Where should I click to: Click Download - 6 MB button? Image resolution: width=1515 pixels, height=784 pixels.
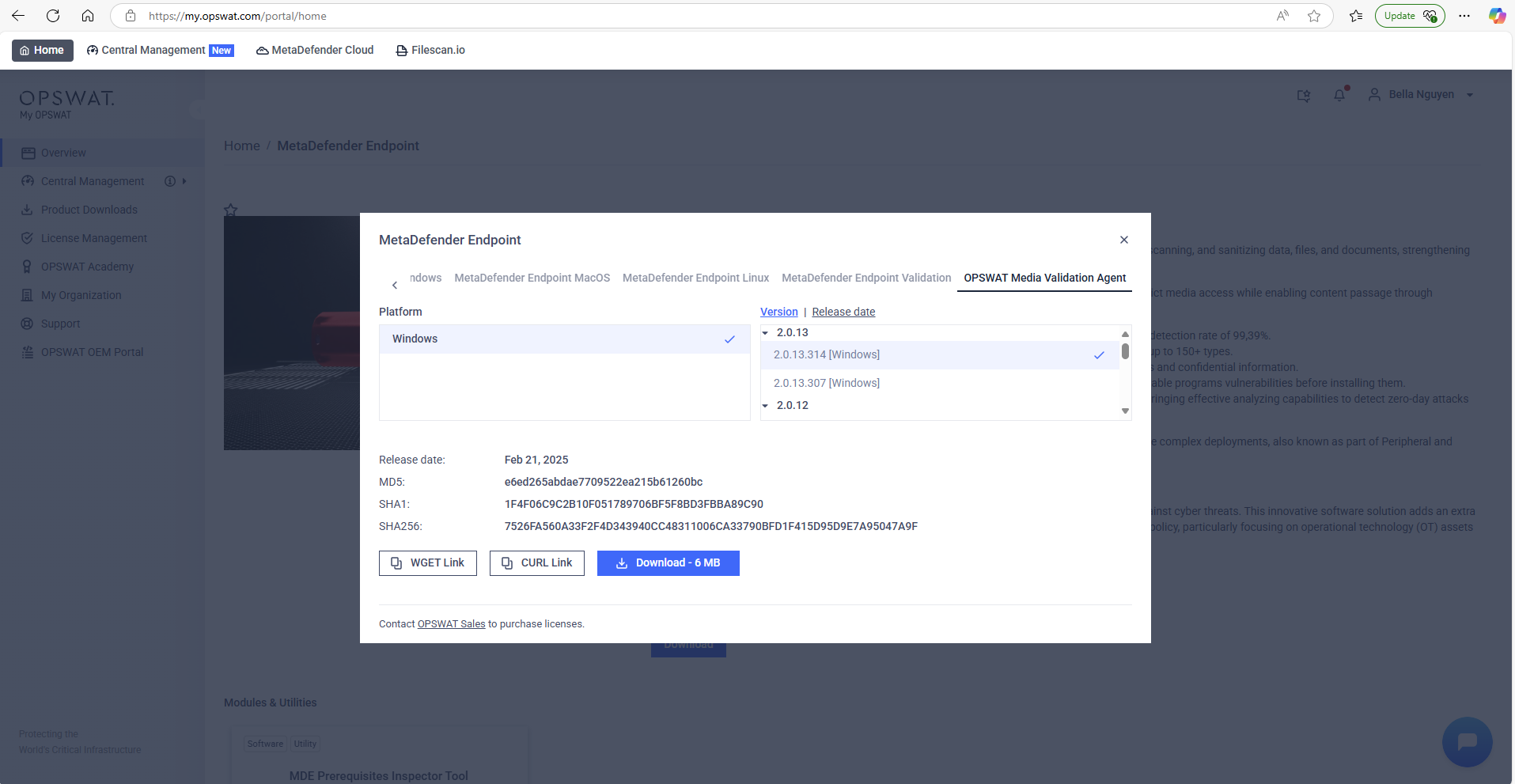click(668, 563)
